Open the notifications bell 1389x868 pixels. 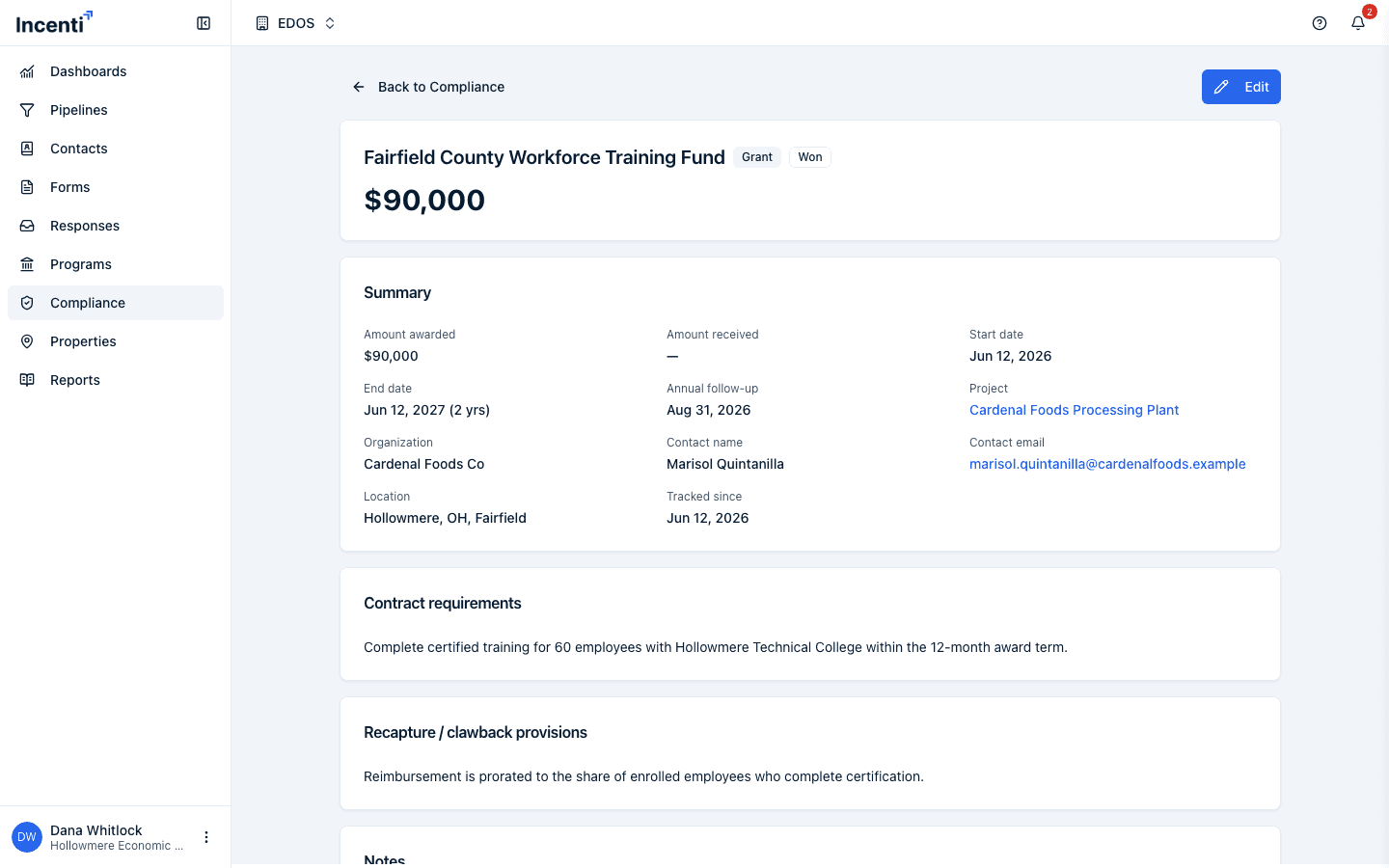pyautogui.click(x=1358, y=23)
